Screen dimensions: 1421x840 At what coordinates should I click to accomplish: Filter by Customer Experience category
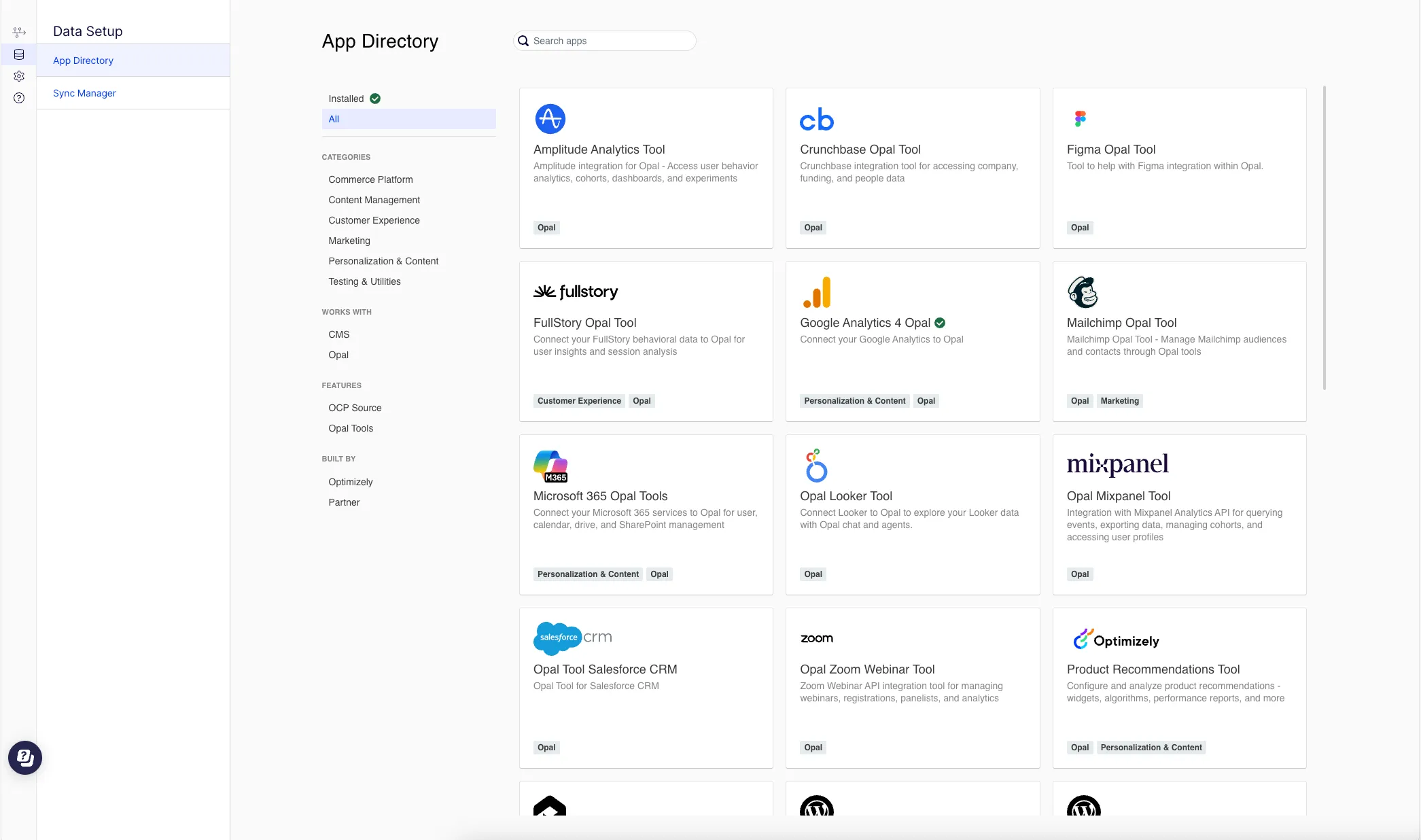[374, 220]
